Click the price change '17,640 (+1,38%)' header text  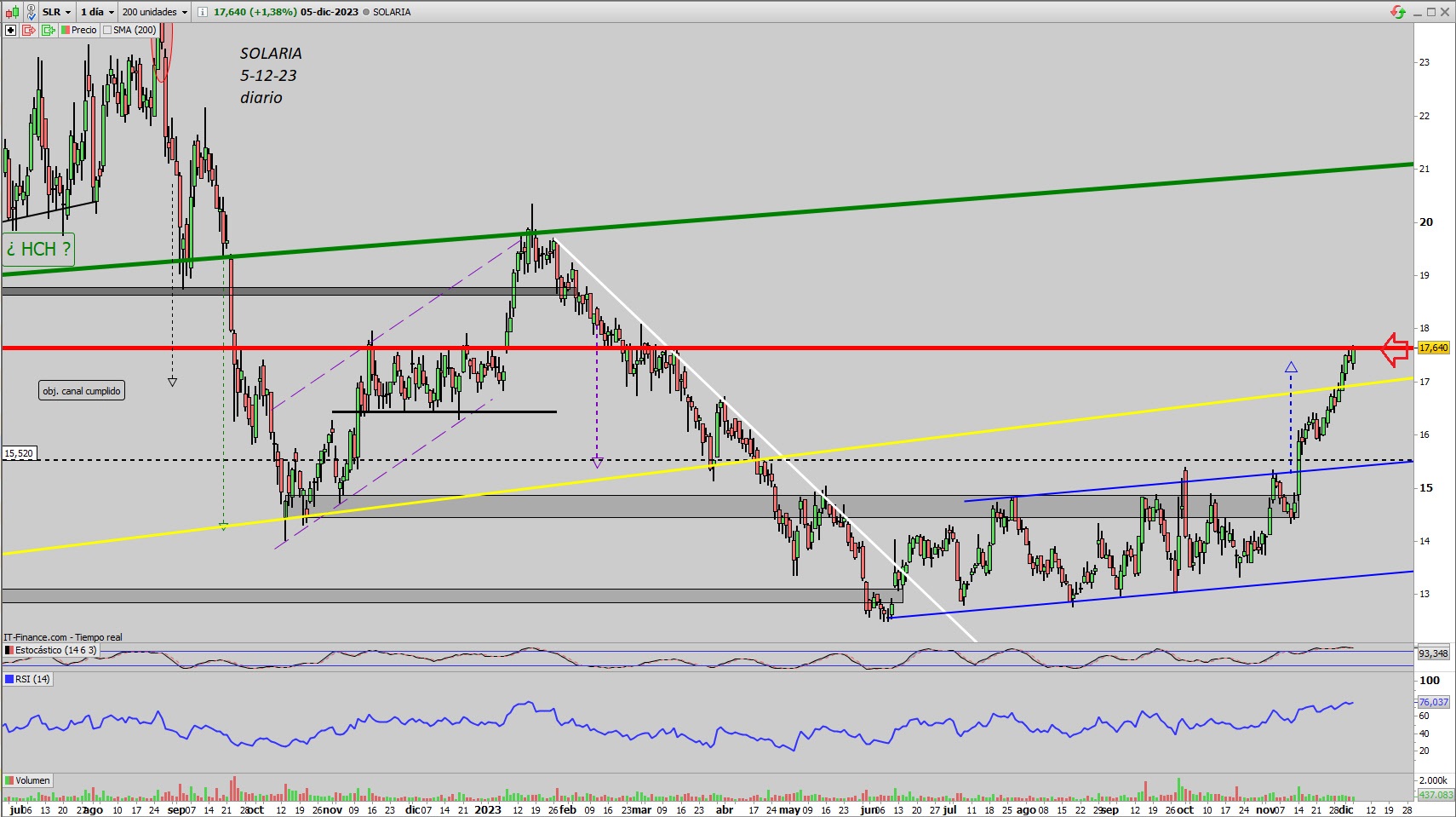[255, 12]
